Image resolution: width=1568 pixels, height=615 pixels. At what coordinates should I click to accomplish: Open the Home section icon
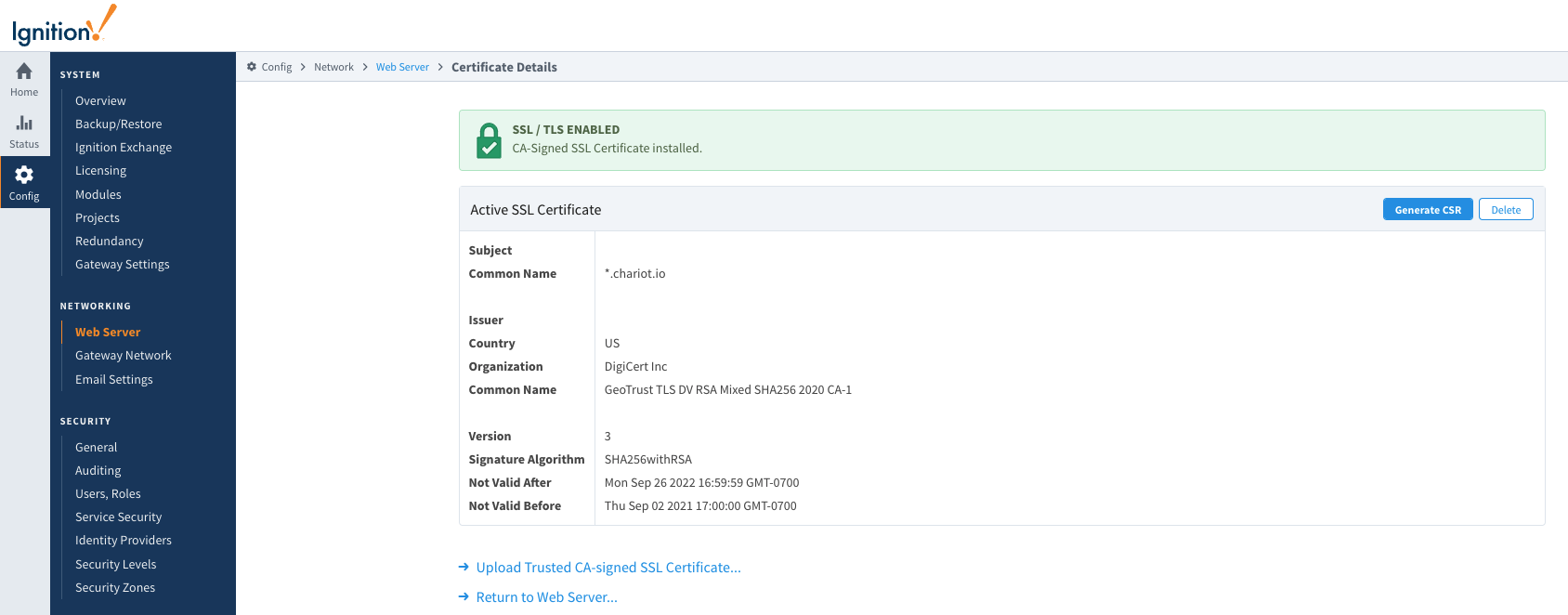pyautogui.click(x=24, y=72)
